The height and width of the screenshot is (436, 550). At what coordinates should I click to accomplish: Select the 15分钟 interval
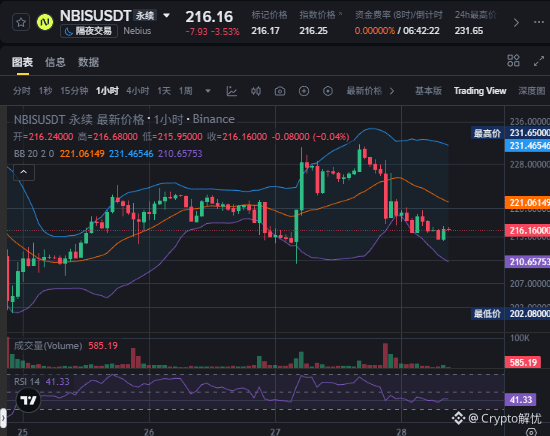click(74, 91)
